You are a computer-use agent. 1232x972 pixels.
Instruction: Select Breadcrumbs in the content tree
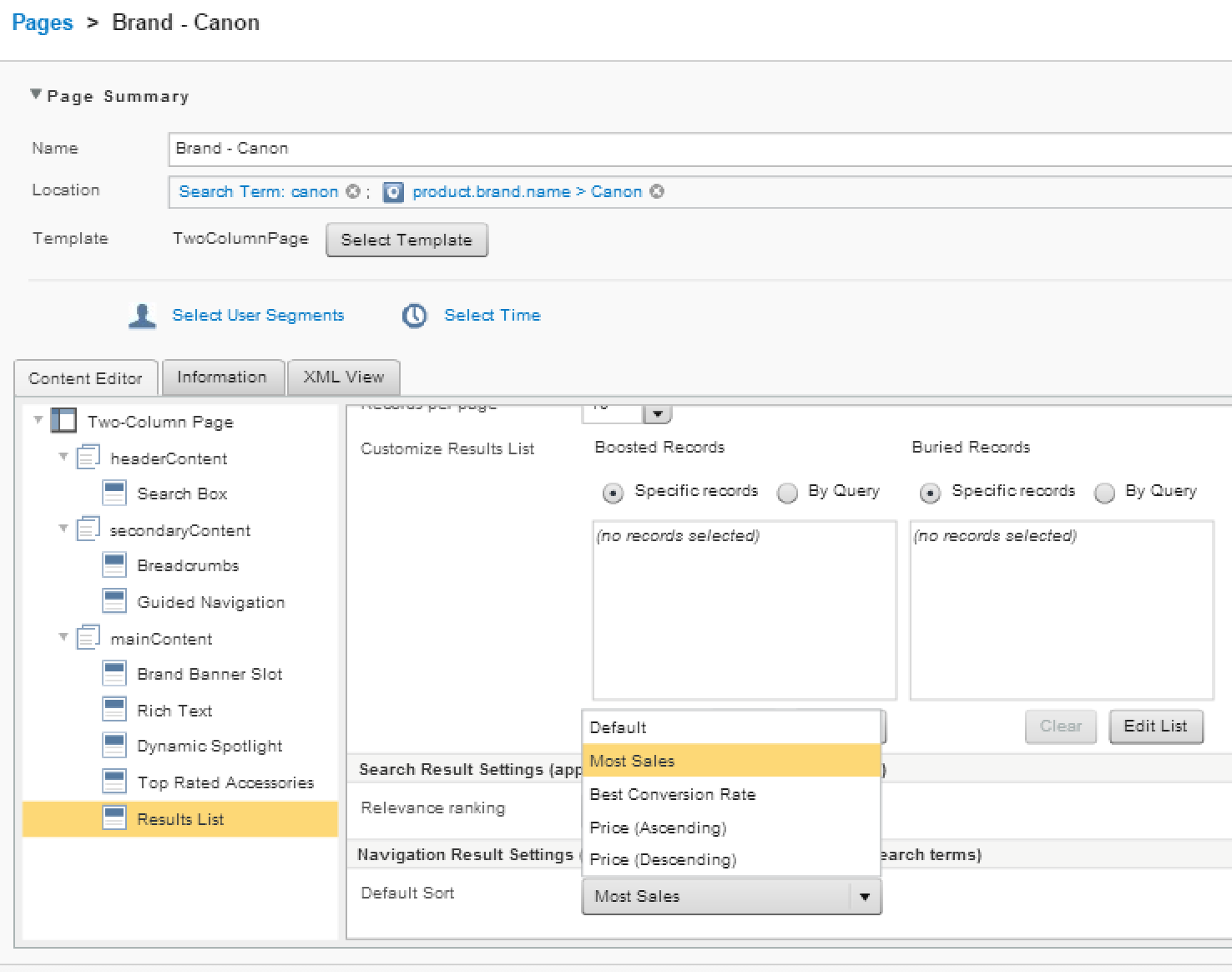coord(188,565)
